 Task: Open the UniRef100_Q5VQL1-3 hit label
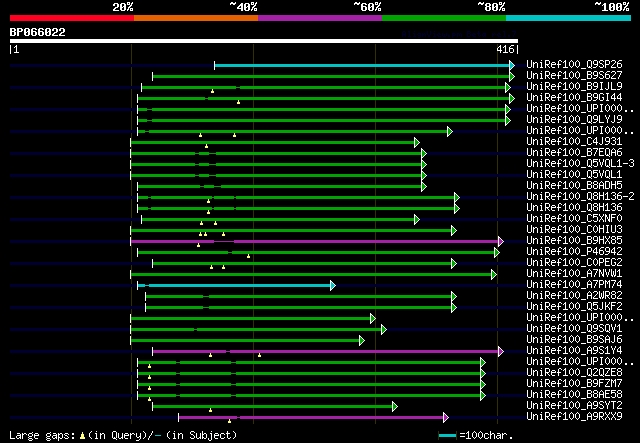point(580,163)
